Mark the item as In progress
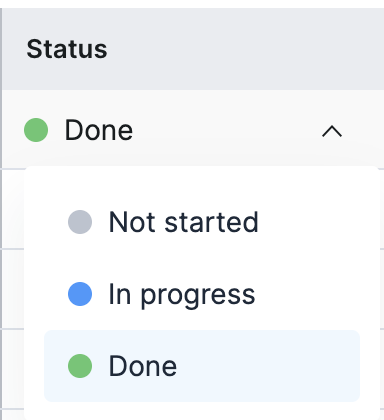This screenshot has width=384, height=420. pos(202,294)
